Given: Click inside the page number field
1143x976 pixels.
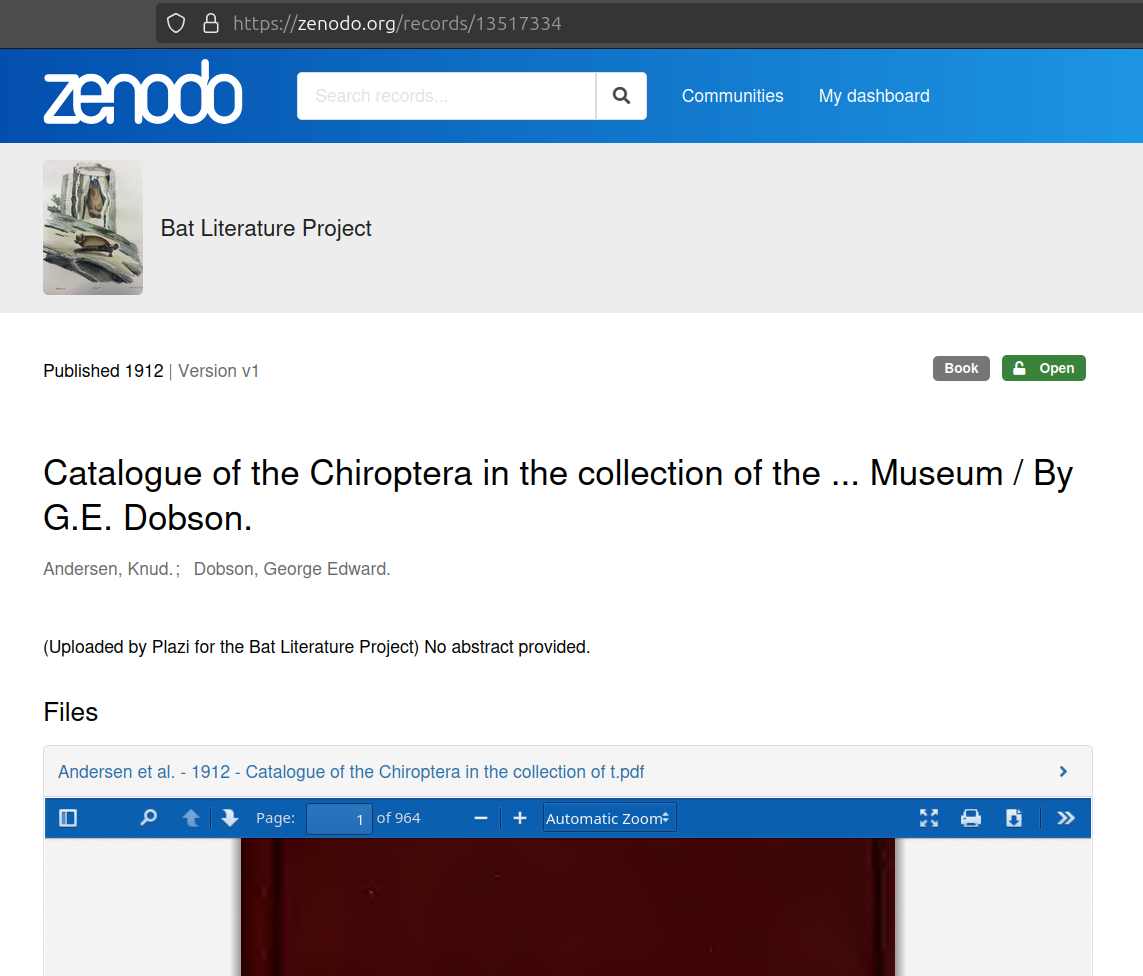Looking at the screenshot, I should coord(340,818).
